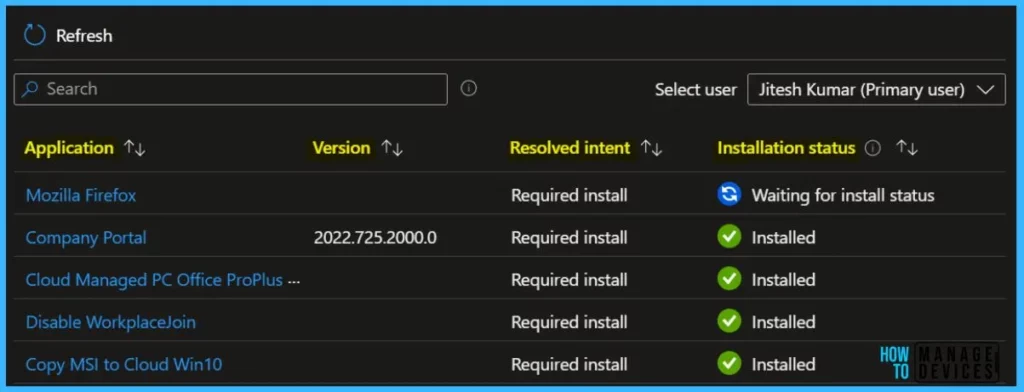
Task: Click the Application column header
Action: (69, 148)
